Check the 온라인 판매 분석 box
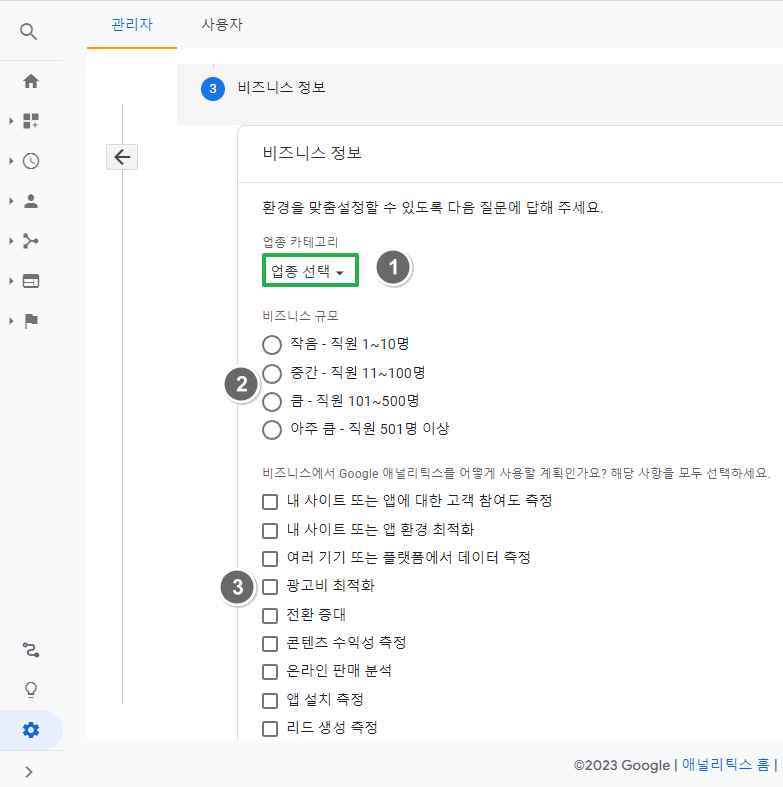The image size is (783, 787). [x=270, y=672]
